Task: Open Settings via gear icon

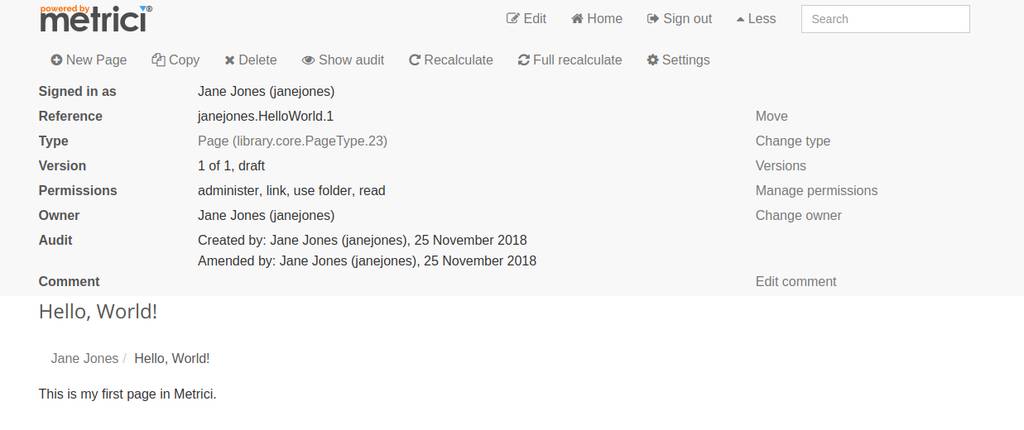Action: [652, 60]
